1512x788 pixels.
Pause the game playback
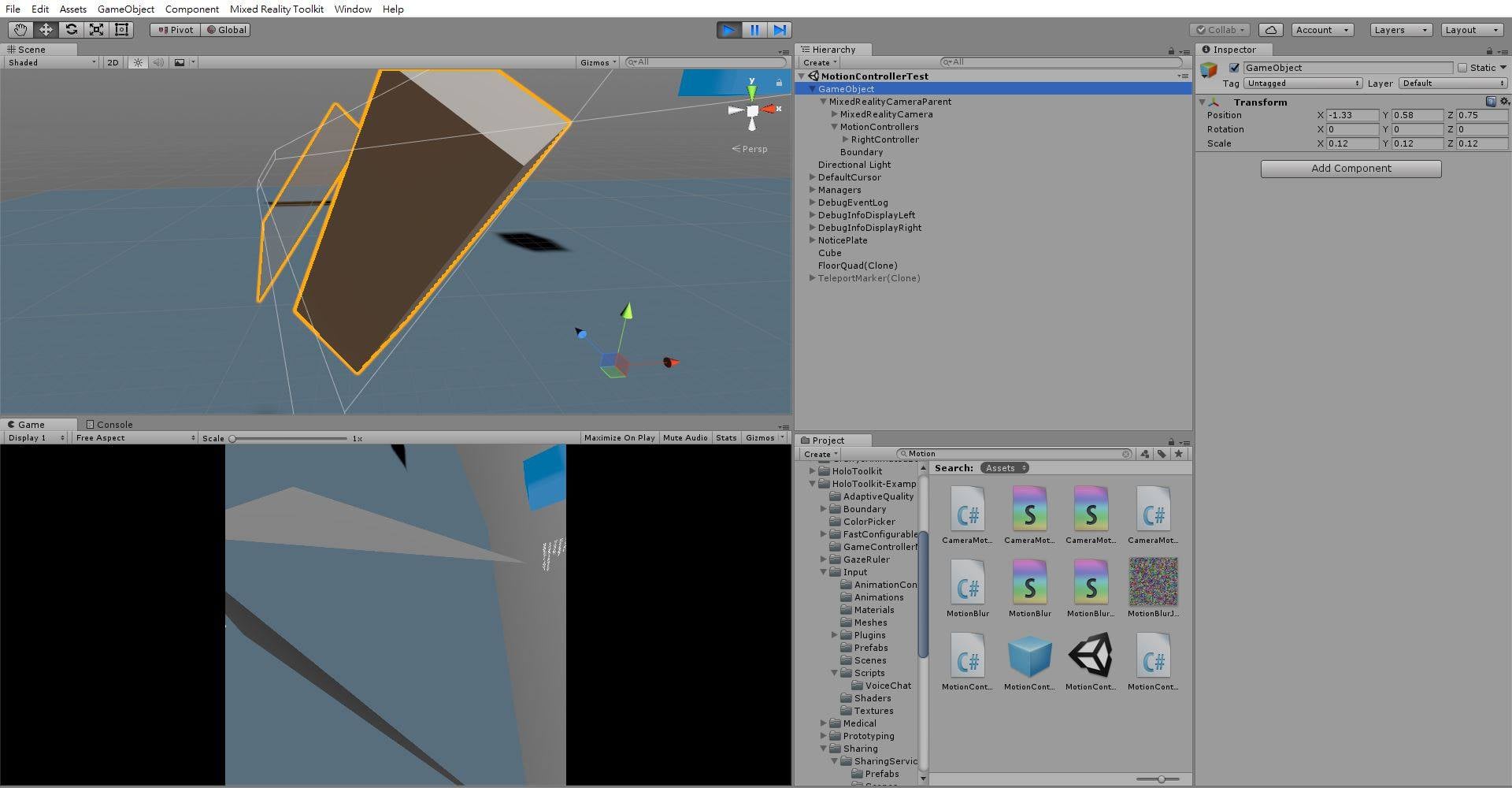click(x=754, y=30)
